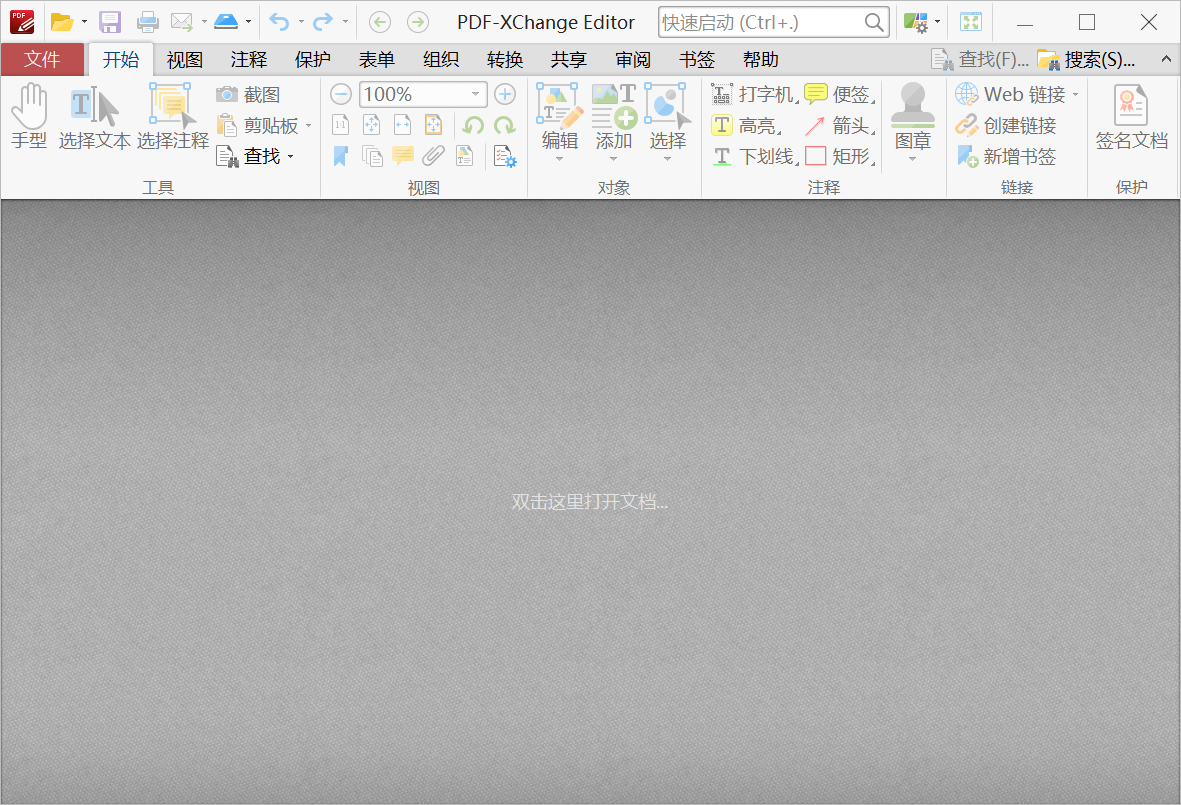This screenshot has width=1181, height=805.
Task: Activate the Select Text (选择文本) tool
Action: (x=95, y=117)
